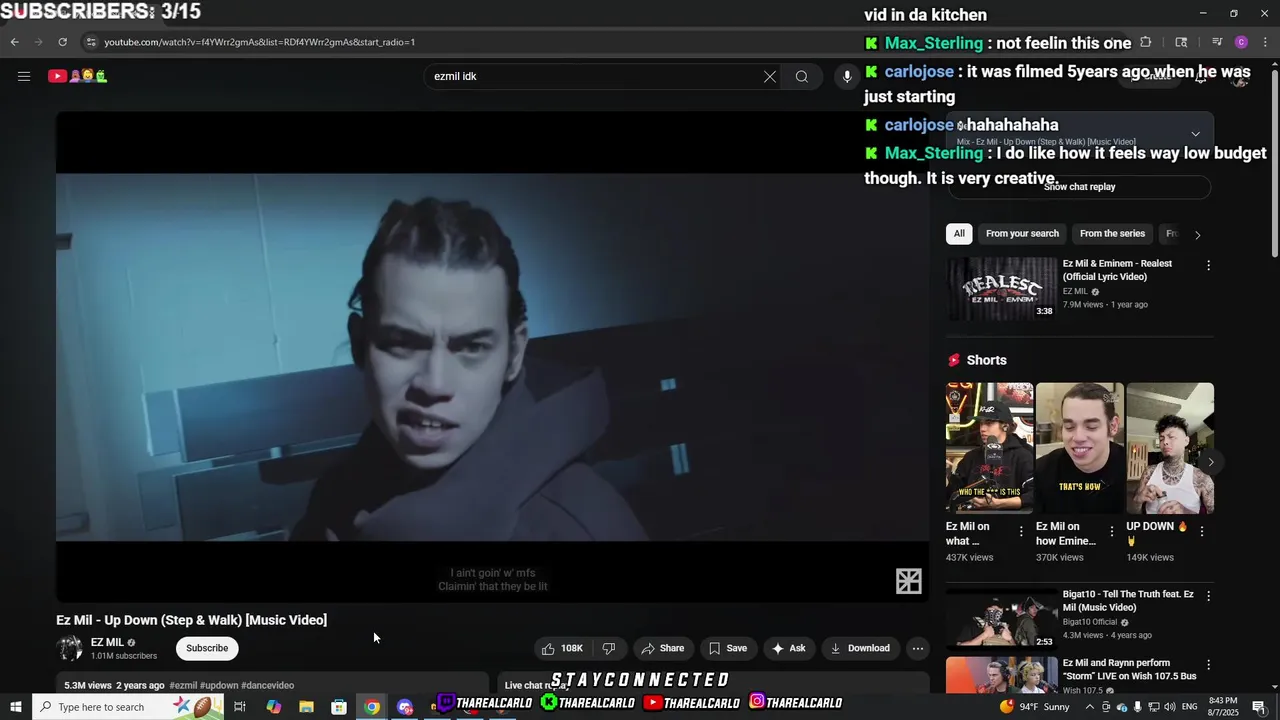Show more filter chips with right arrow
1280x720 pixels.
click(x=1197, y=234)
